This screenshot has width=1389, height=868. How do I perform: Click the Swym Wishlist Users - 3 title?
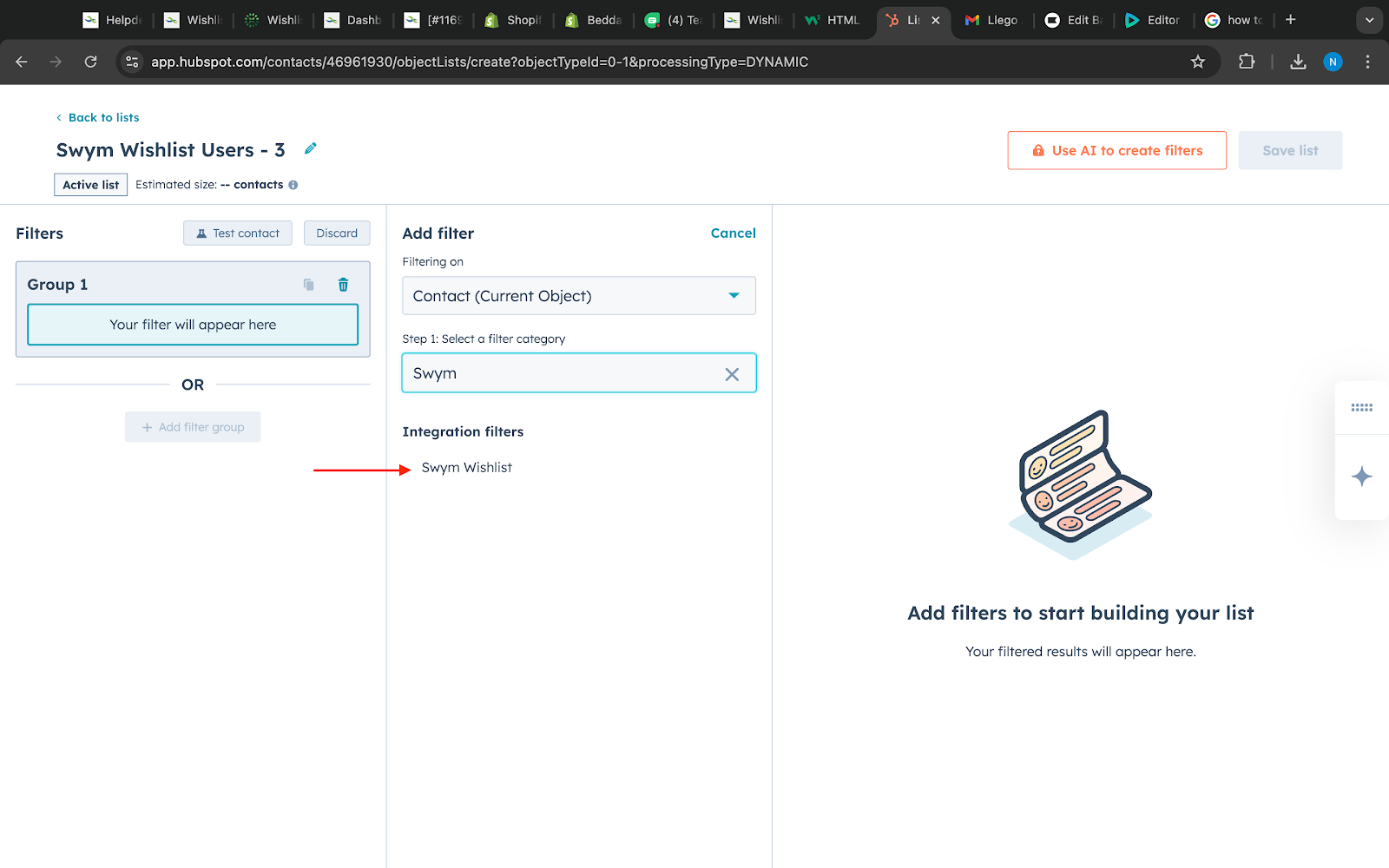click(170, 150)
